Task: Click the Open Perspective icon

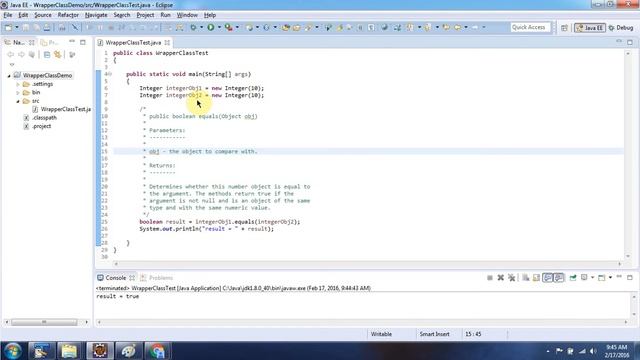Action: click(x=564, y=28)
